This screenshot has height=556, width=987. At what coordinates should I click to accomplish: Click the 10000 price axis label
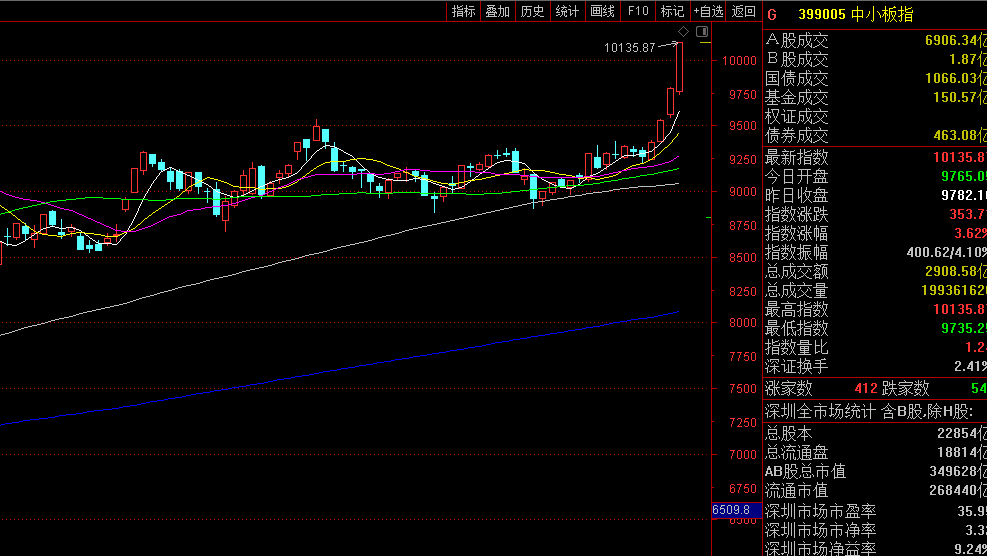pos(739,61)
